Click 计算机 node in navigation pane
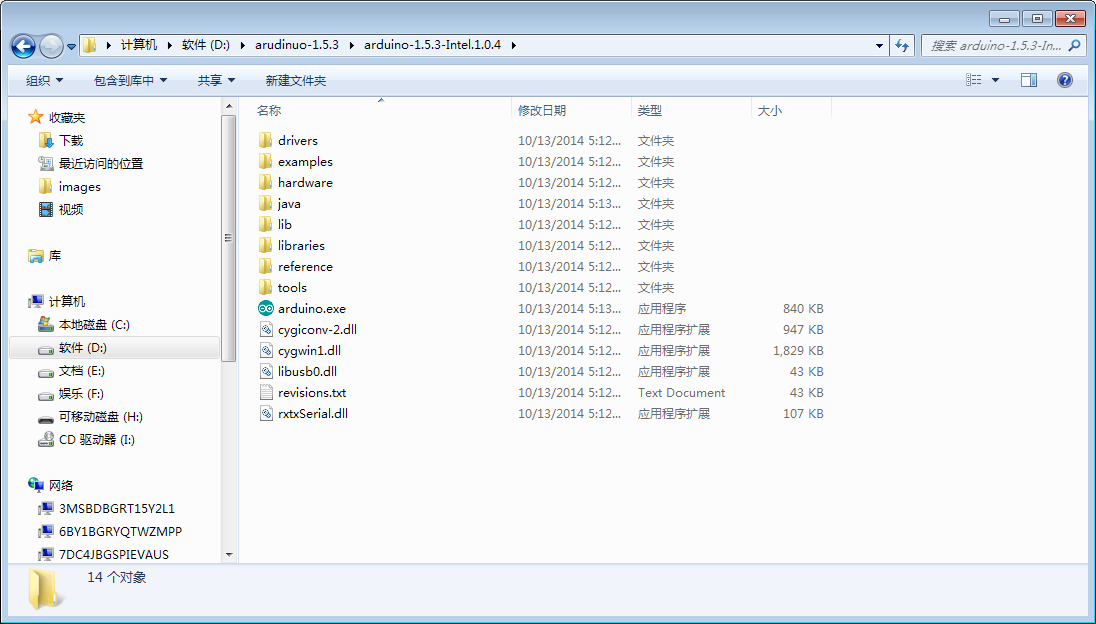The width and height of the screenshot is (1096, 624). tap(67, 301)
